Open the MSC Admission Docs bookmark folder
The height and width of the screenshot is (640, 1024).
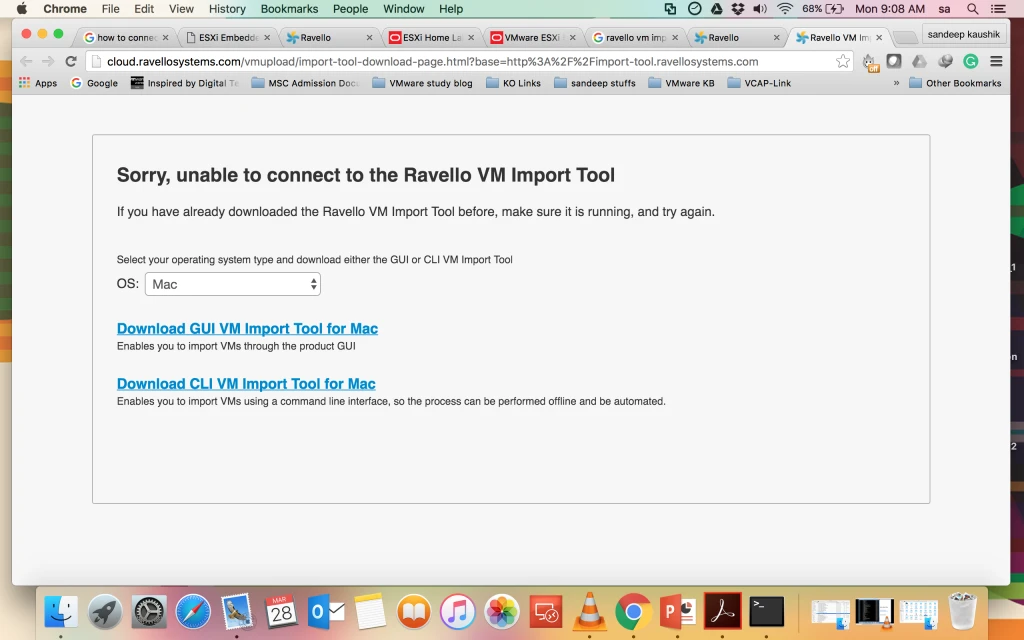click(305, 83)
